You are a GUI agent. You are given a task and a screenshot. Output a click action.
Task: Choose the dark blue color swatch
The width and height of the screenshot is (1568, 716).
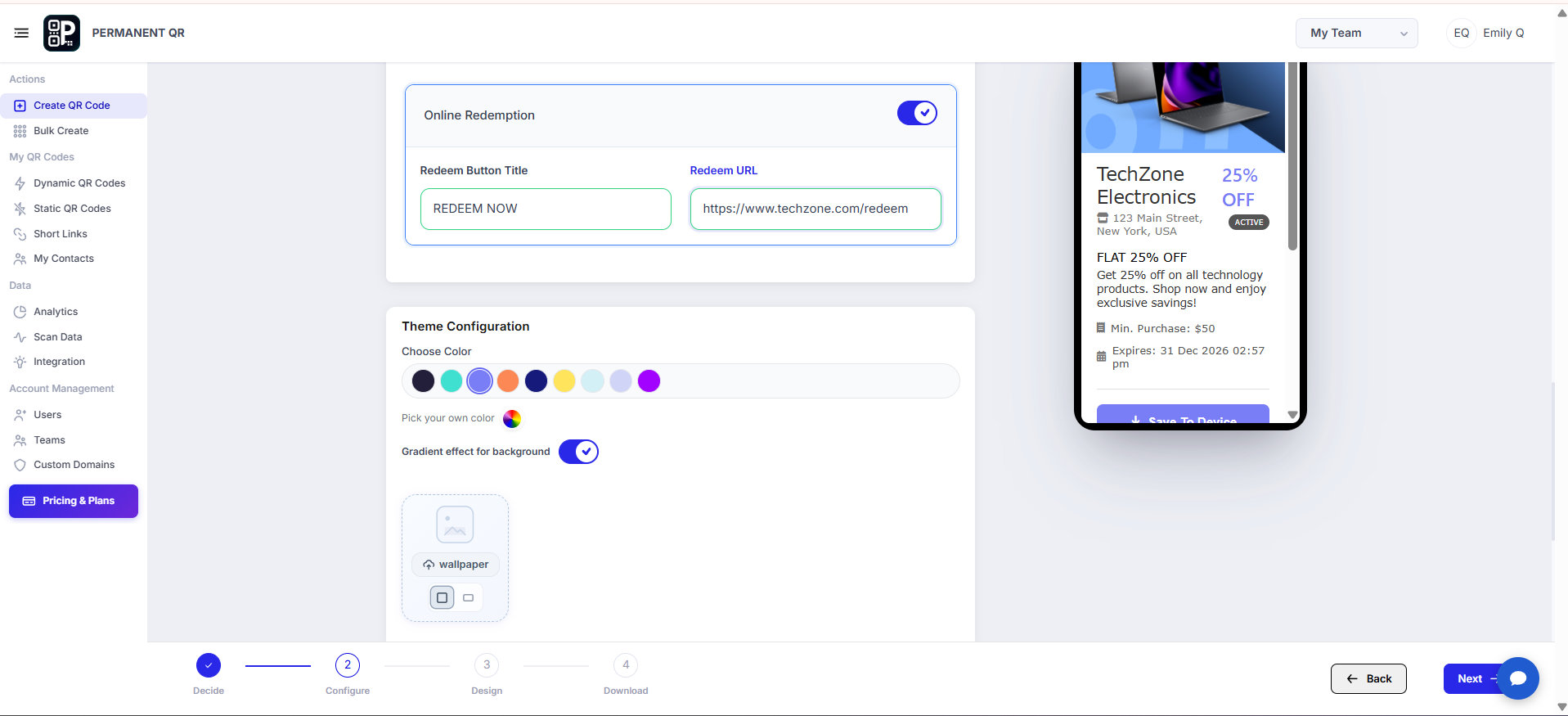pos(536,381)
